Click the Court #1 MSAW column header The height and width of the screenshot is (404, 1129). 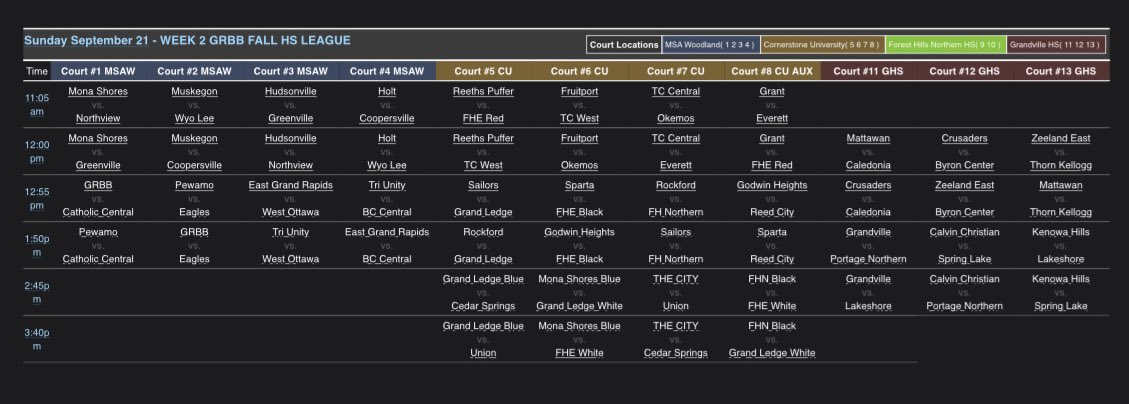[x=98, y=71]
